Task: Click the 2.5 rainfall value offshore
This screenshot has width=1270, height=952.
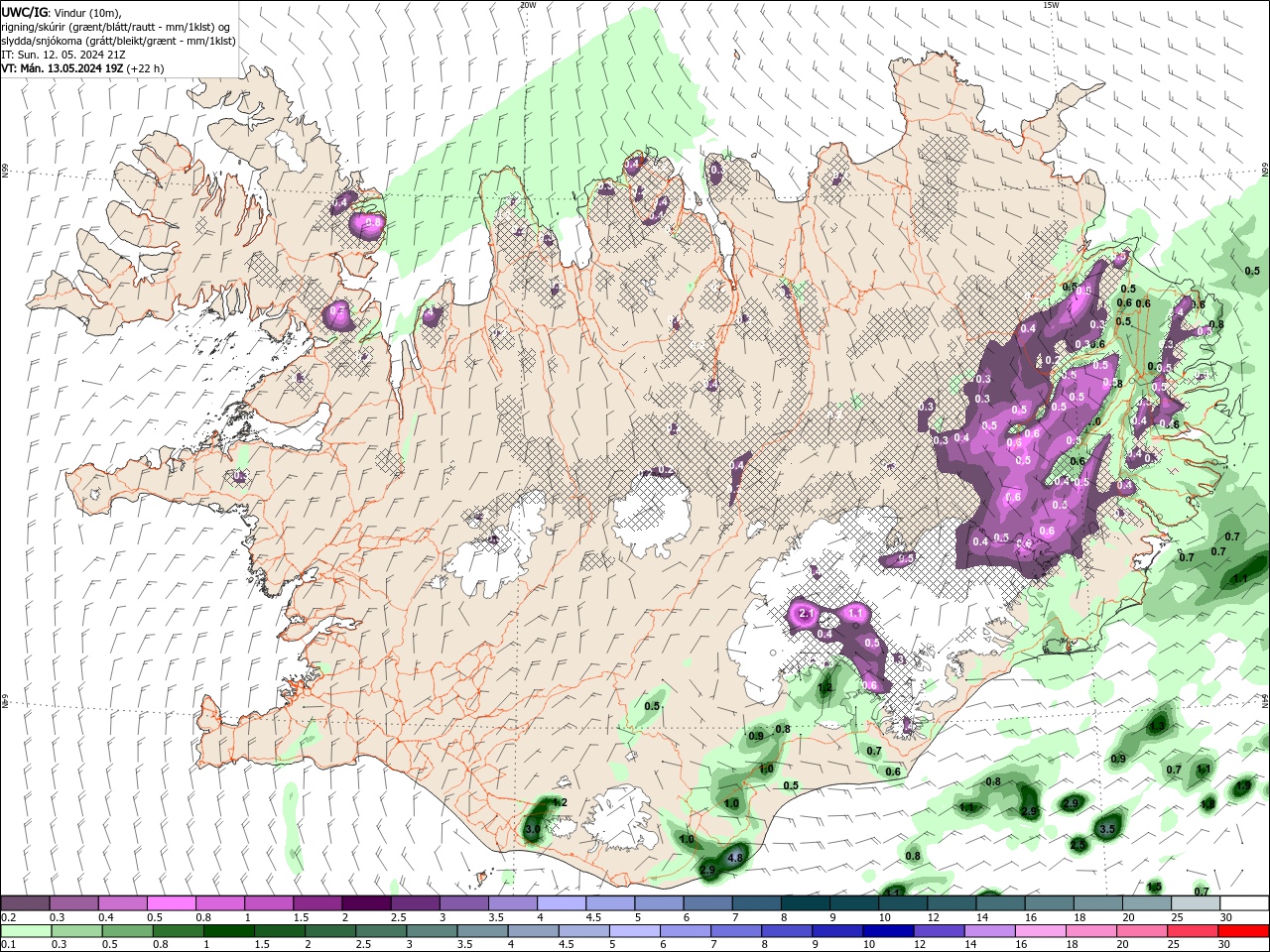Action: point(1079,845)
